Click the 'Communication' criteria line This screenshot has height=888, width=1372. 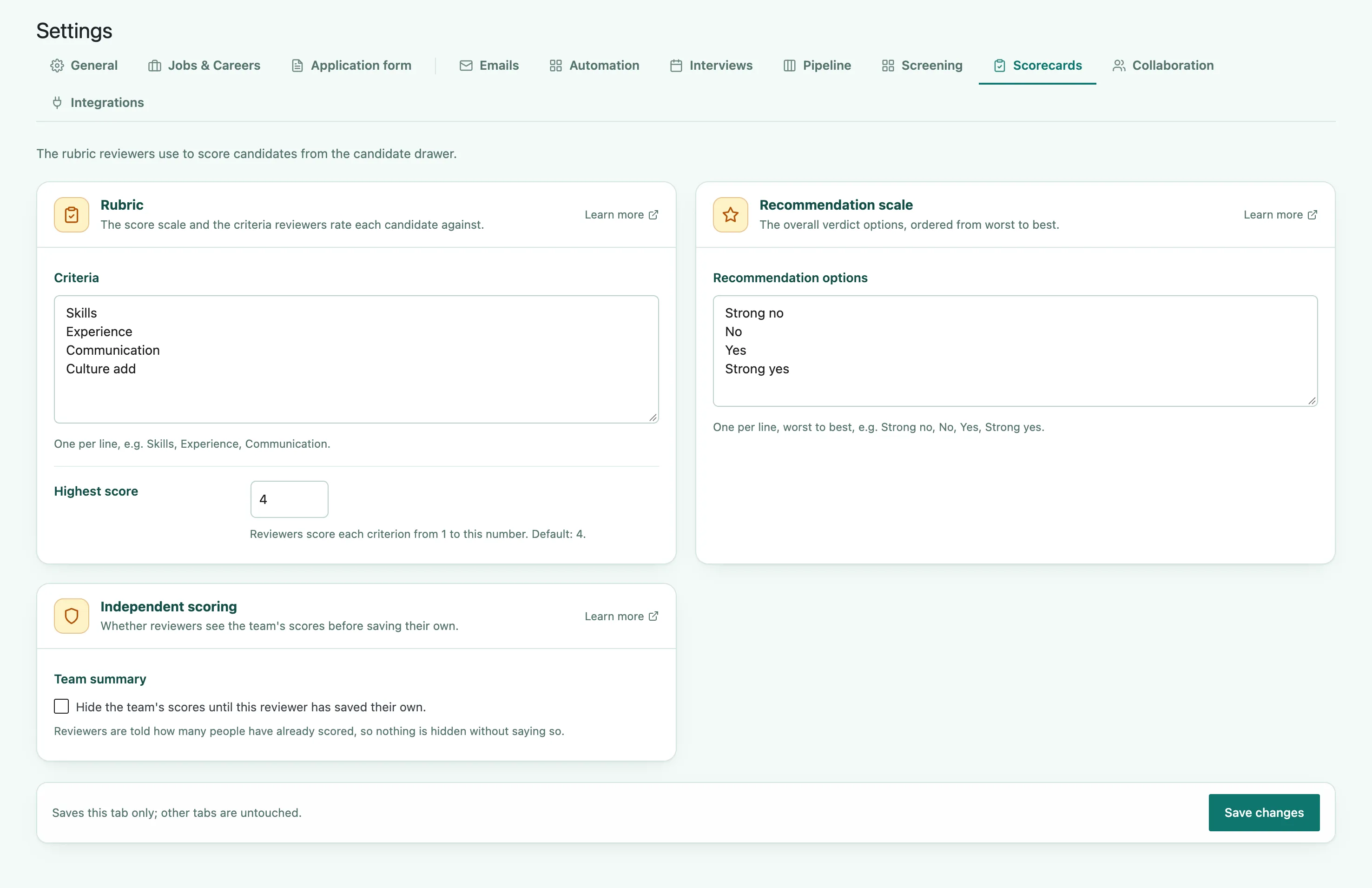[x=113, y=351]
